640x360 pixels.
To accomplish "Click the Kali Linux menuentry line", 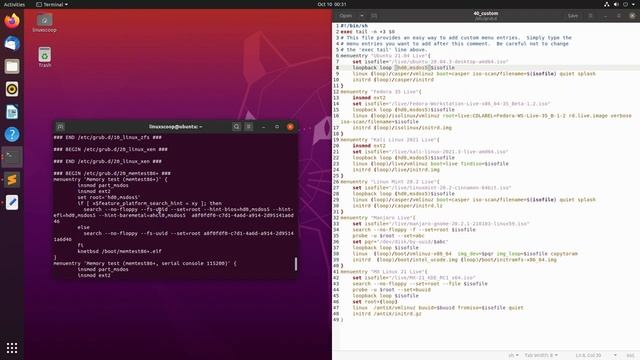I will (x=390, y=140).
